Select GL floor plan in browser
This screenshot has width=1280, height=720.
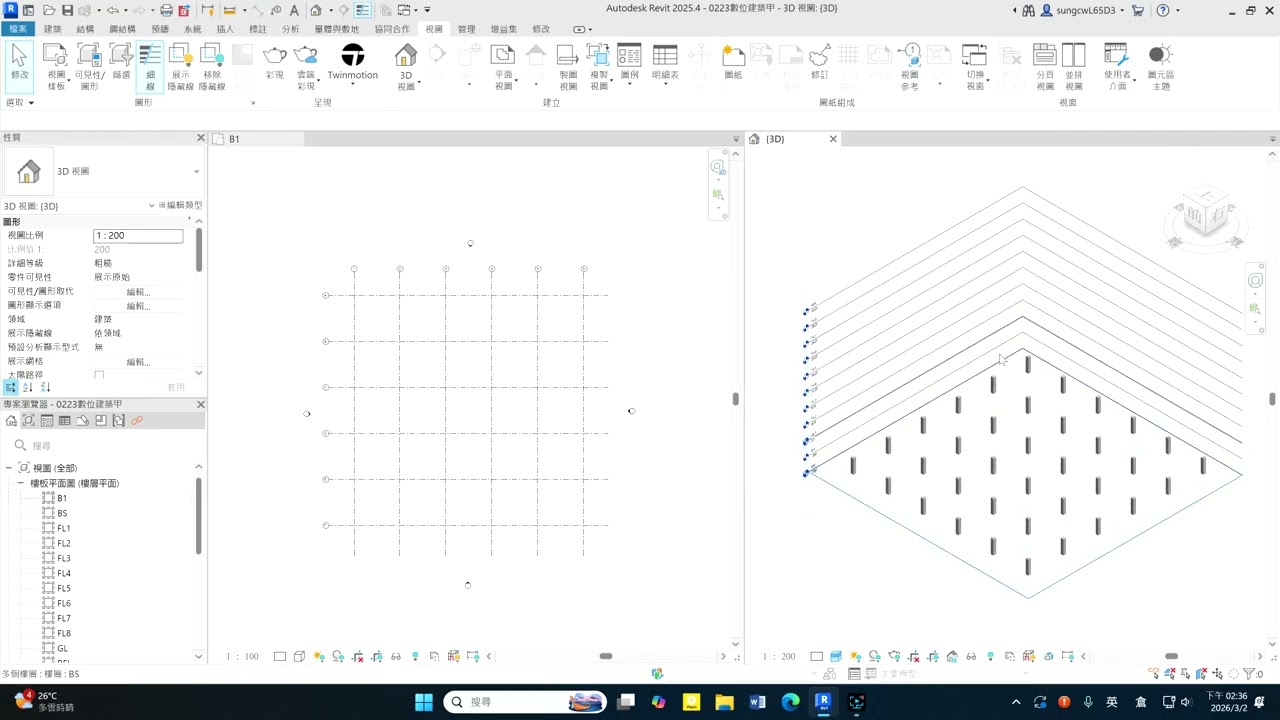point(62,648)
